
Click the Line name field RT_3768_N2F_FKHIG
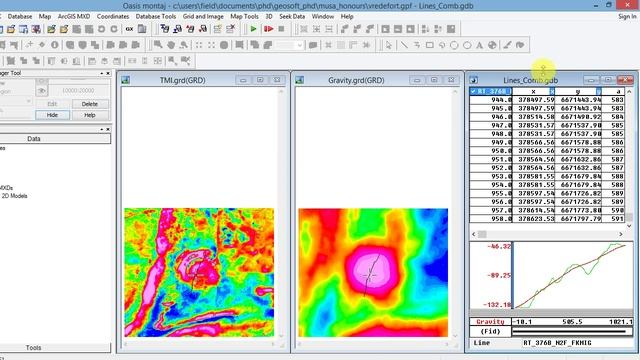click(578, 343)
